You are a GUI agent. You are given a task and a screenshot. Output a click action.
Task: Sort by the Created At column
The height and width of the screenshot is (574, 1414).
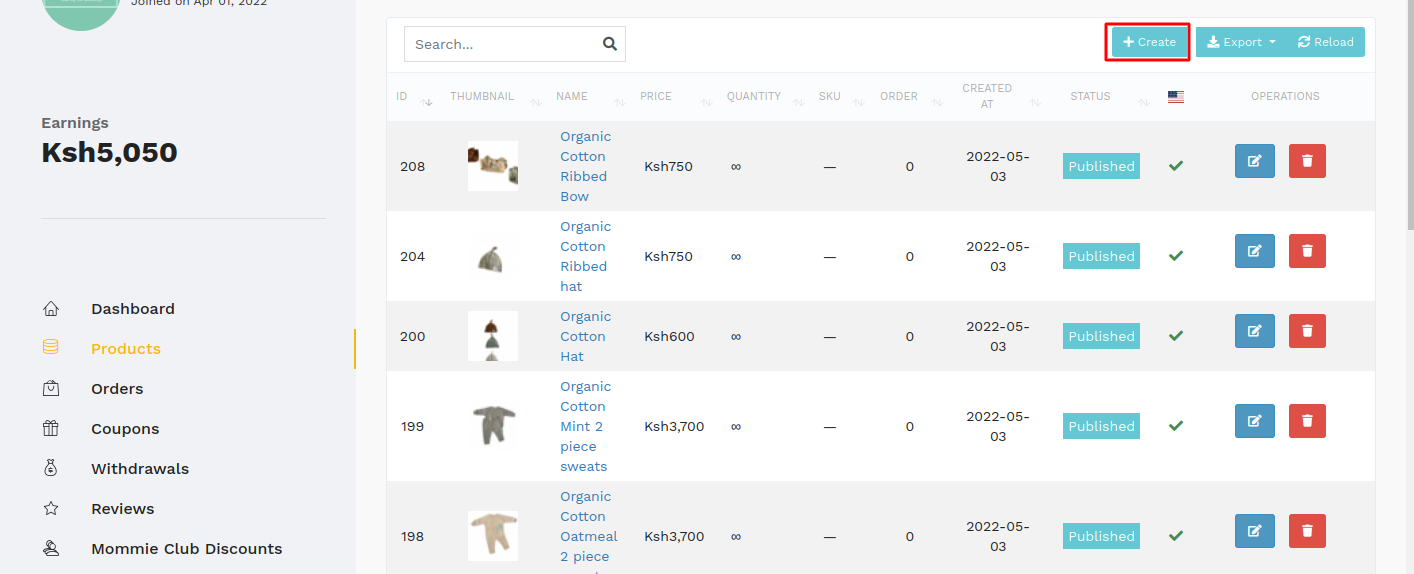[x=998, y=97]
